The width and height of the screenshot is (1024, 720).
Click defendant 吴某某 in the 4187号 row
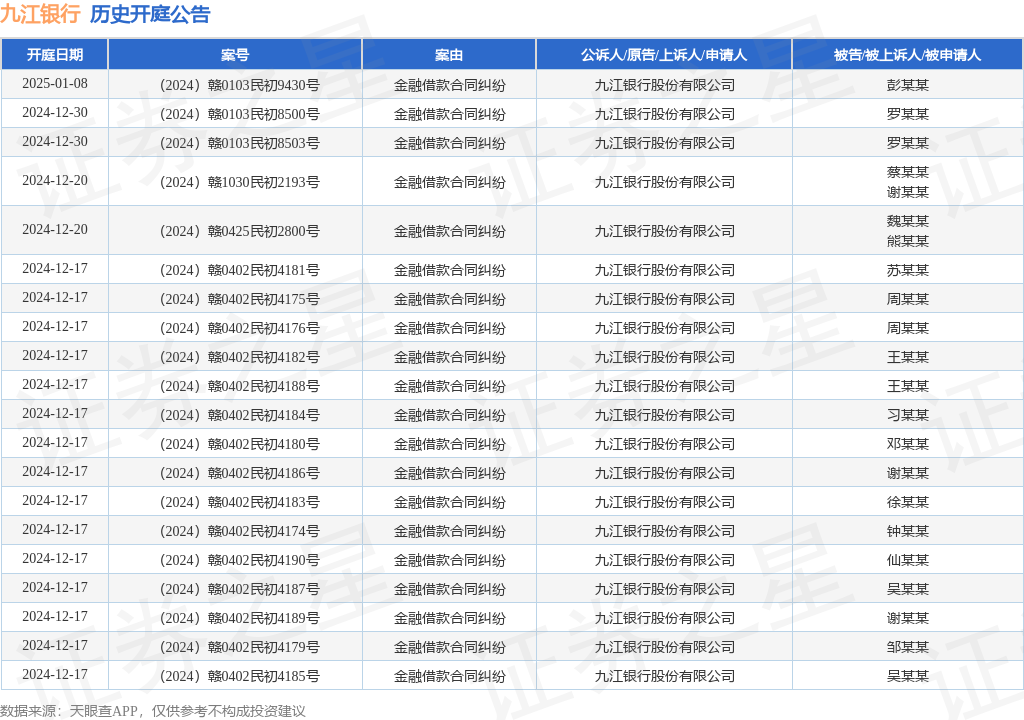(x=908, y=589)
